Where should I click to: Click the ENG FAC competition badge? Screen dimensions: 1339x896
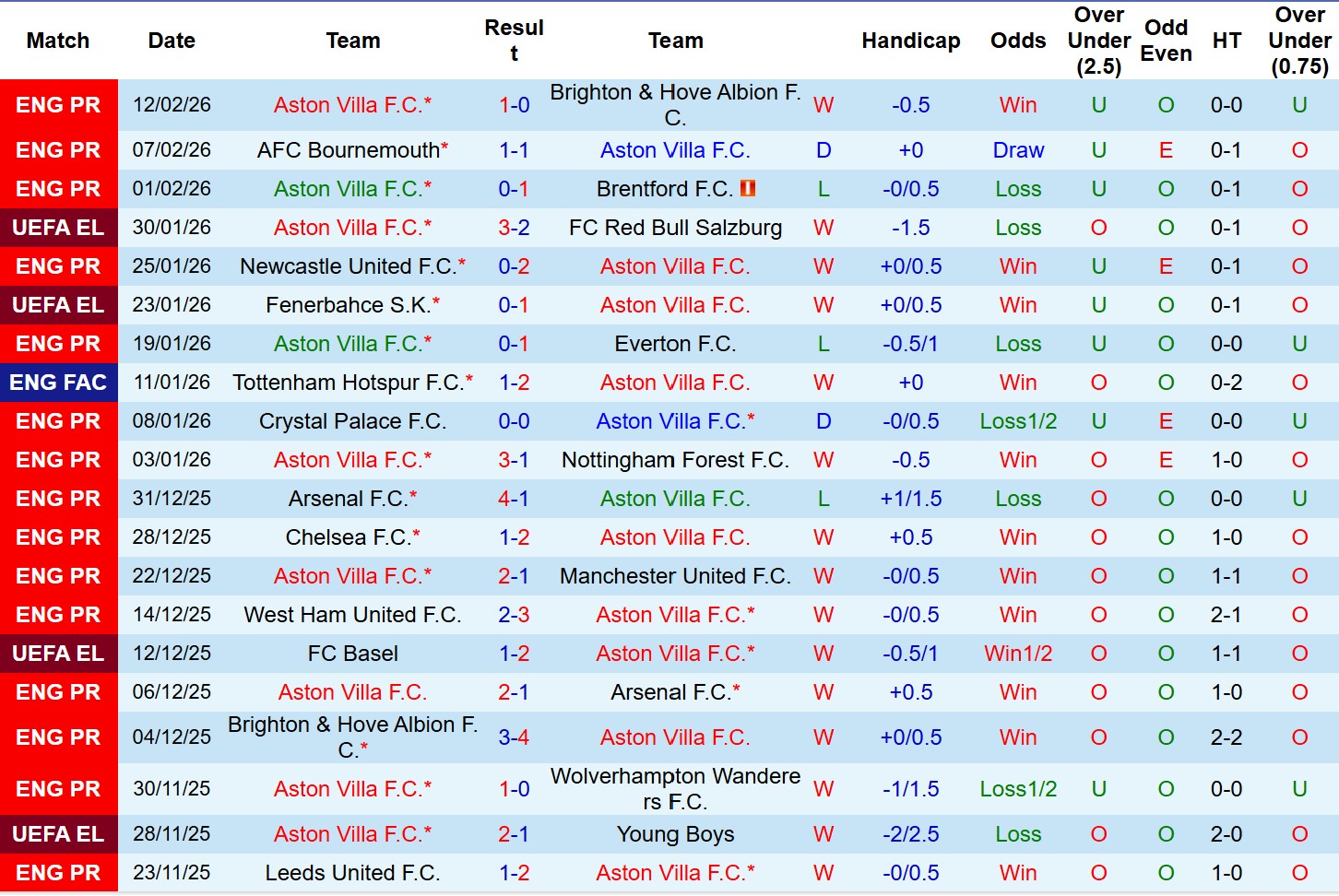point(58,383)
